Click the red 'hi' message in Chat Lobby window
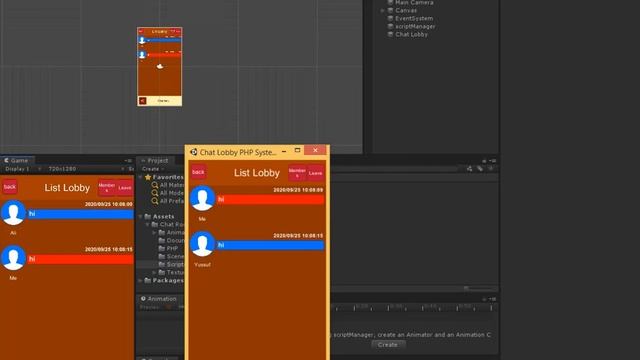This screenshot has width=640, height=360. (x=271, y=199)
